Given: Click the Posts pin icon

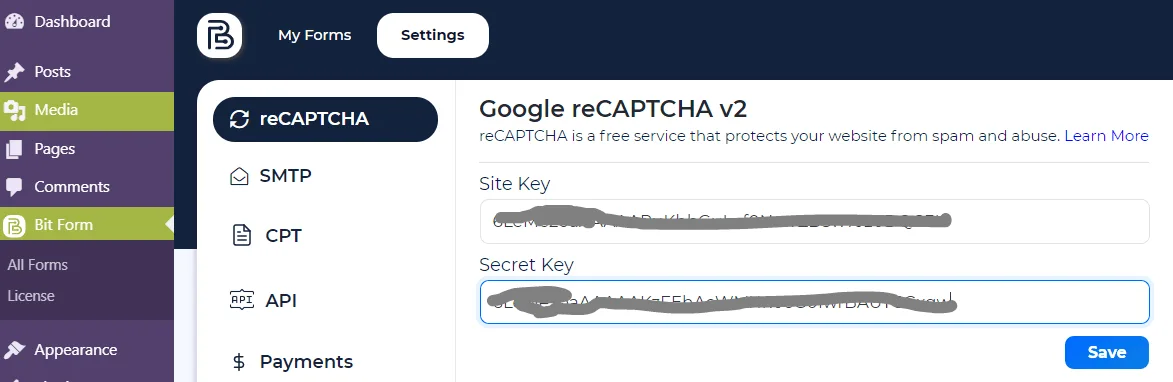Looking at the screenshot, I should (14, 72).
